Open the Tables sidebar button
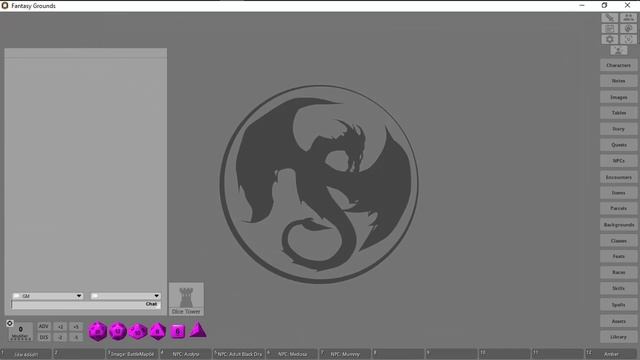 coord(618,113)
